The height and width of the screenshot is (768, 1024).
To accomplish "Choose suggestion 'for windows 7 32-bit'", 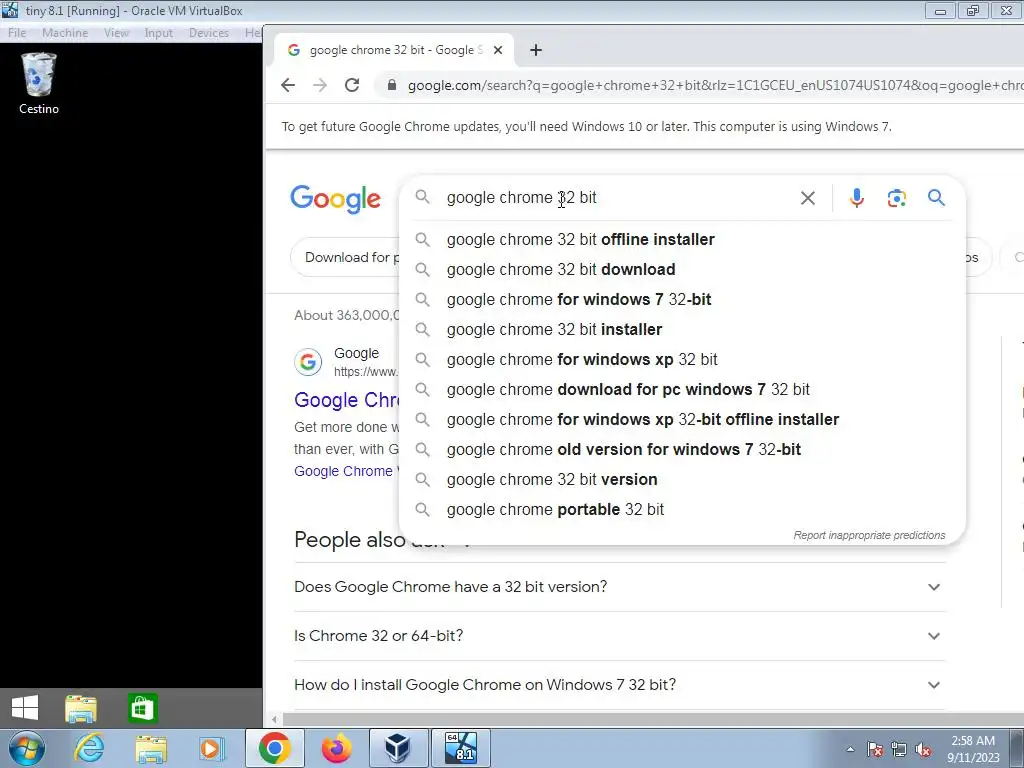I will 682,300.
